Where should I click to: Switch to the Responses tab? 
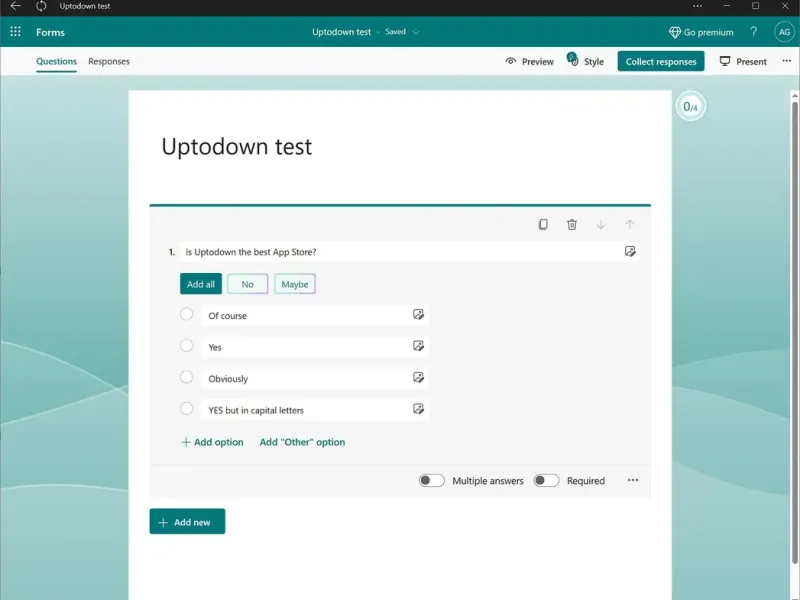[109, 61]
